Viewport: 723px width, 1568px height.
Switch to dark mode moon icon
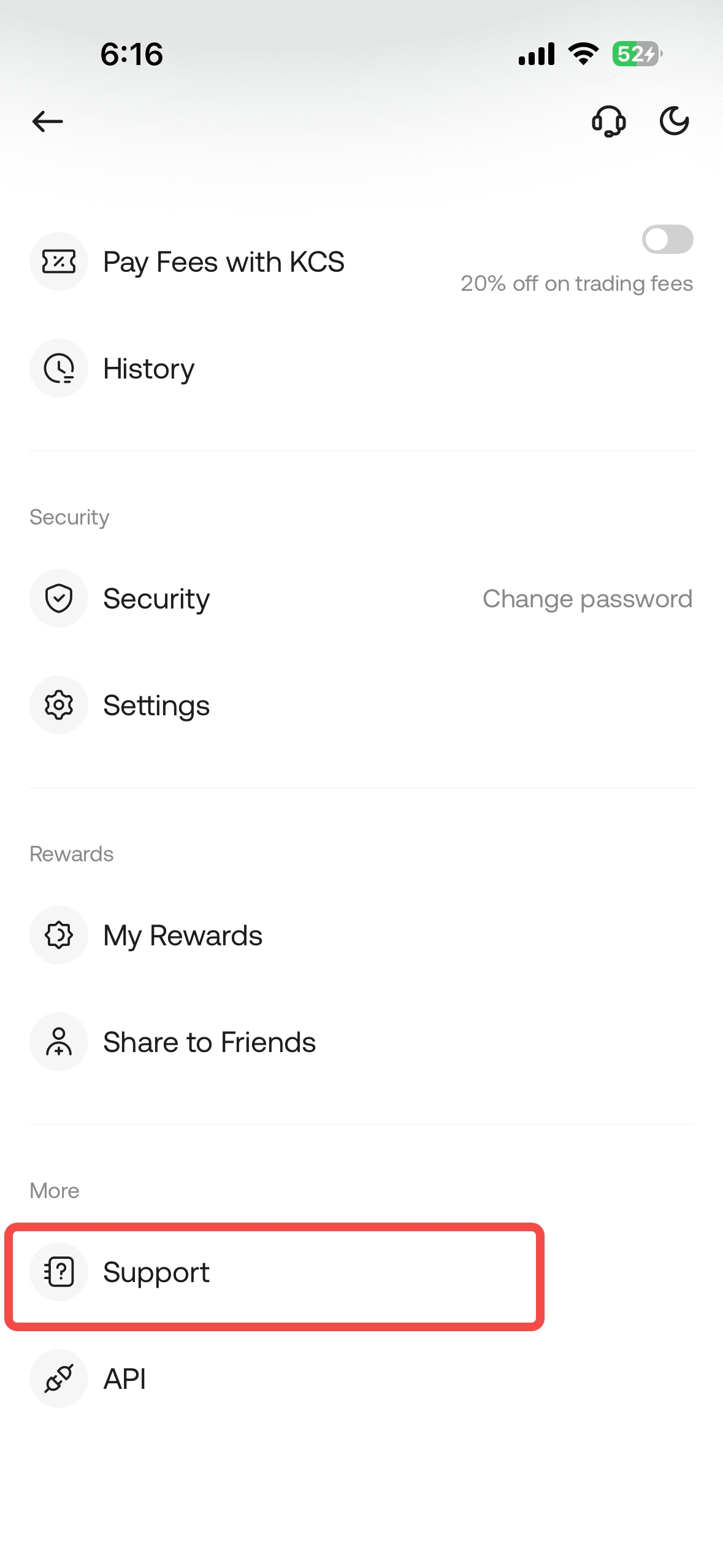pos(674,121)
